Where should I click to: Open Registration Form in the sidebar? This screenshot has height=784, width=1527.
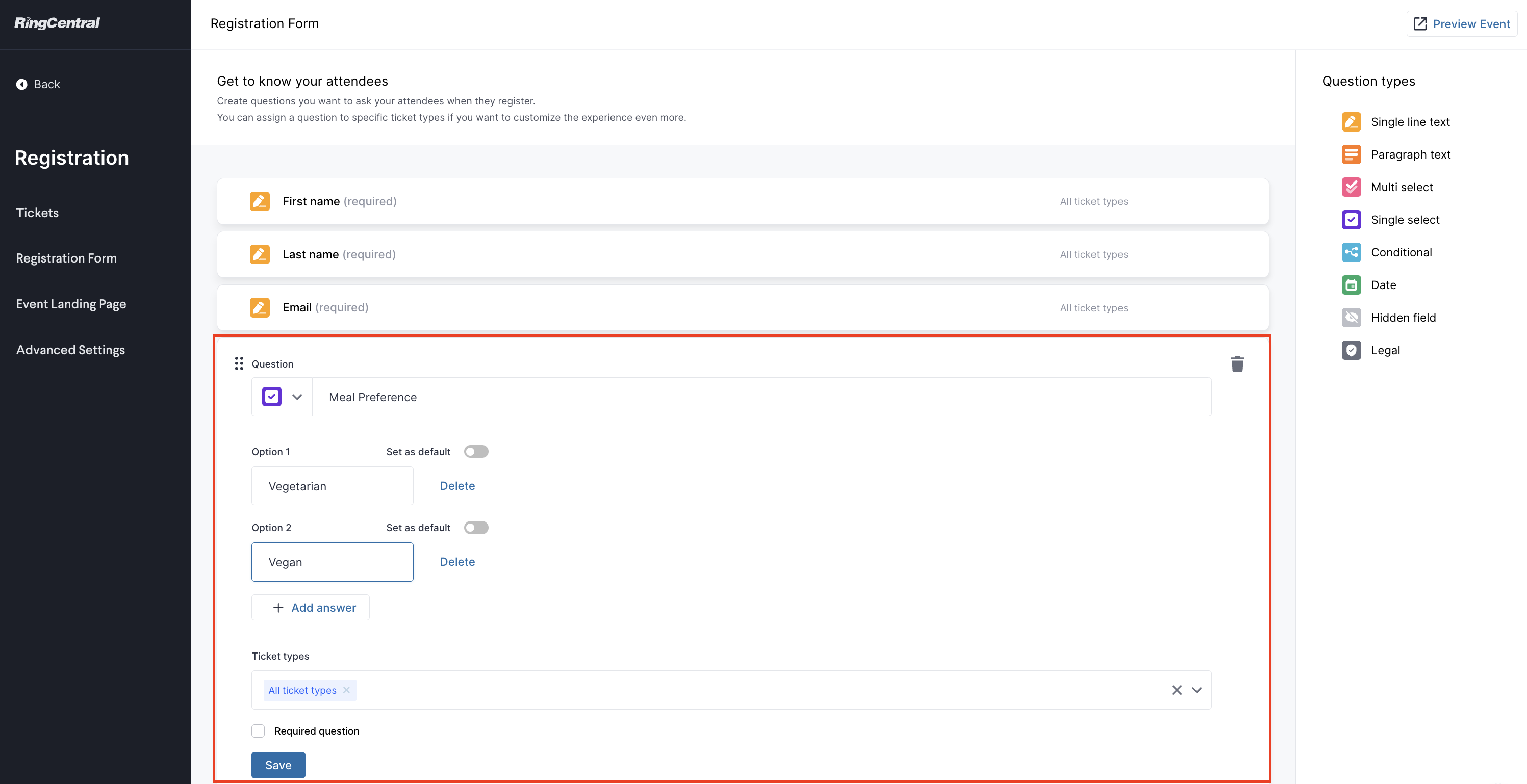coord(66,258)
